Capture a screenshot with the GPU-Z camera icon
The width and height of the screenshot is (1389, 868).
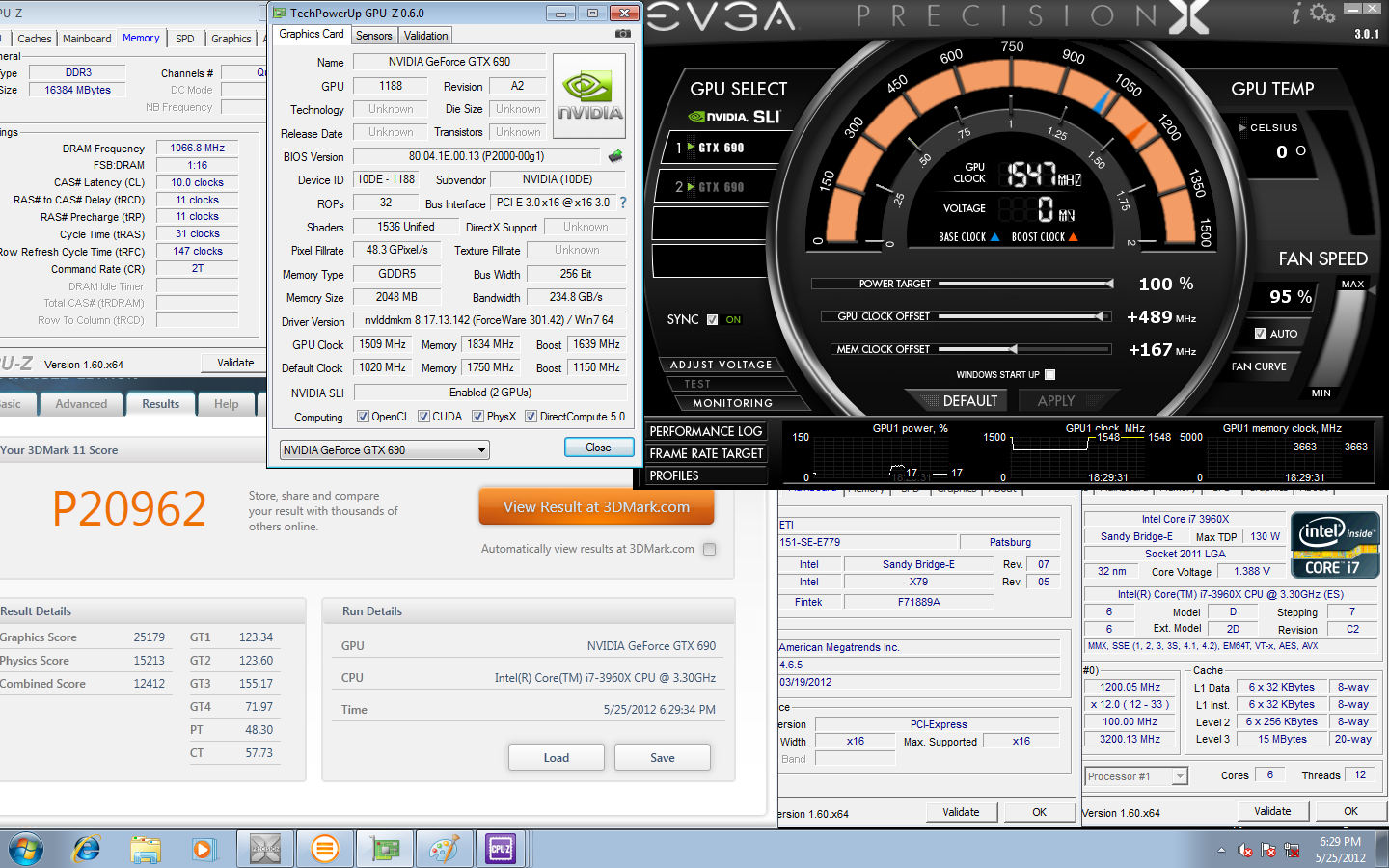tap(624, 32)
